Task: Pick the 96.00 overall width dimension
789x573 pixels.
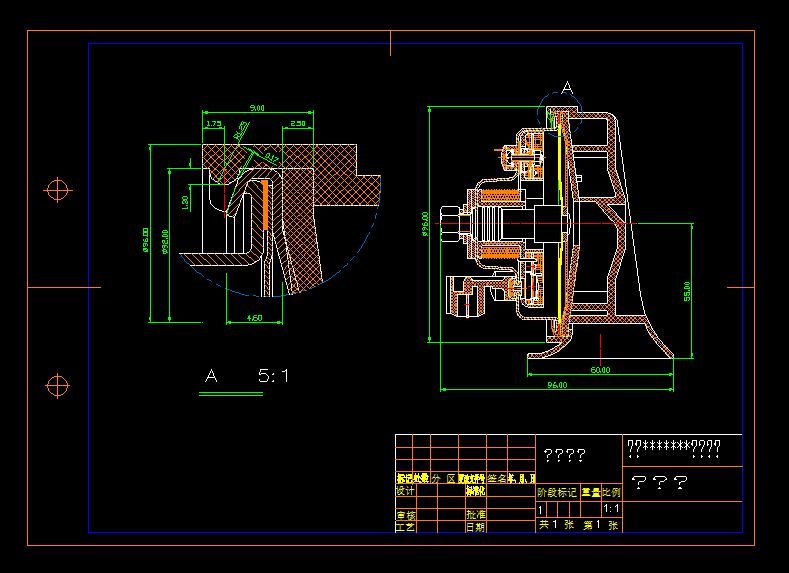Action: 557,385
